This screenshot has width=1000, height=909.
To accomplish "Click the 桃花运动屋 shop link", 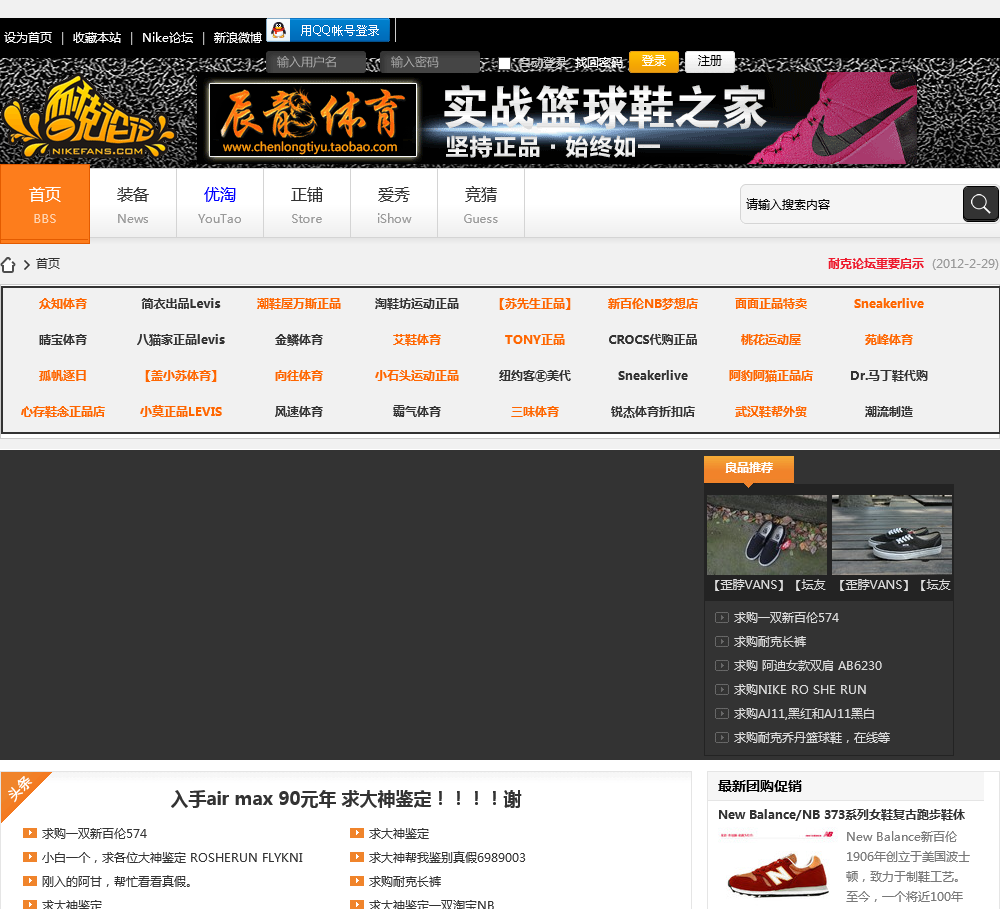I will point(770,339).
